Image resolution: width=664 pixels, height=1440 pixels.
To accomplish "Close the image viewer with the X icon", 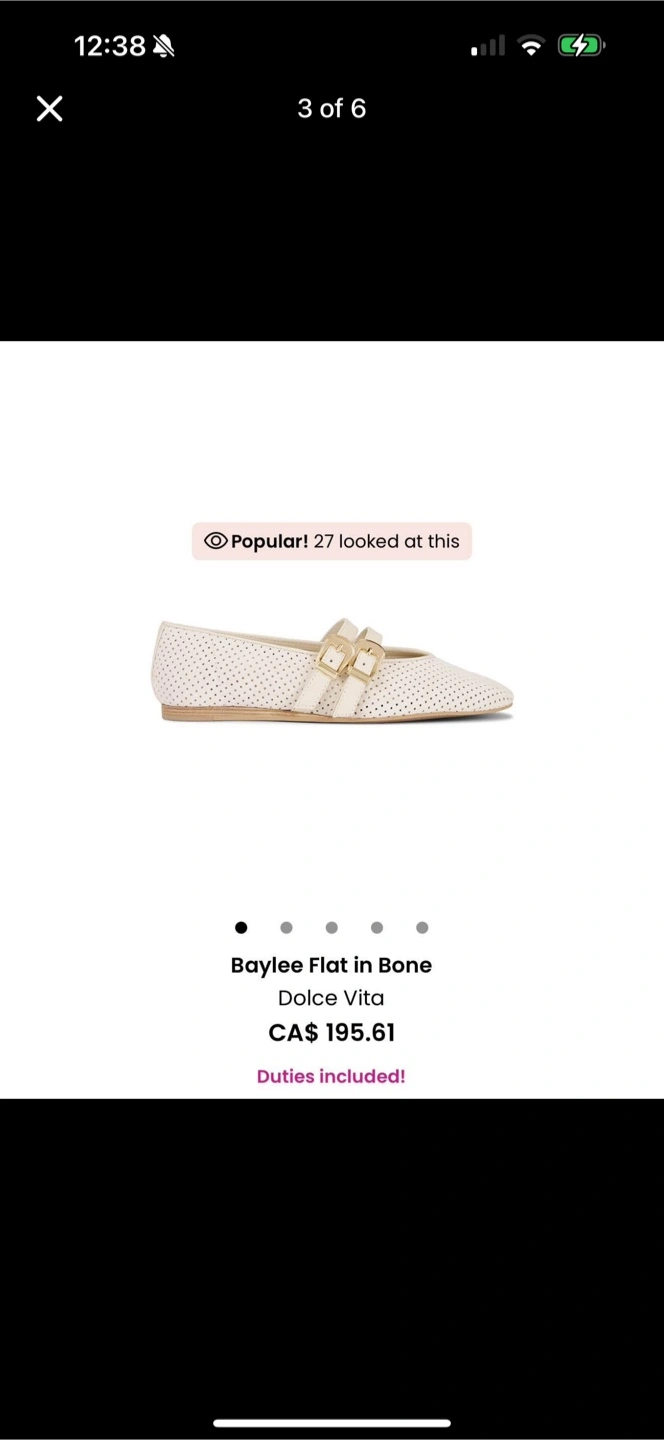I will click(x=49, y=109).
